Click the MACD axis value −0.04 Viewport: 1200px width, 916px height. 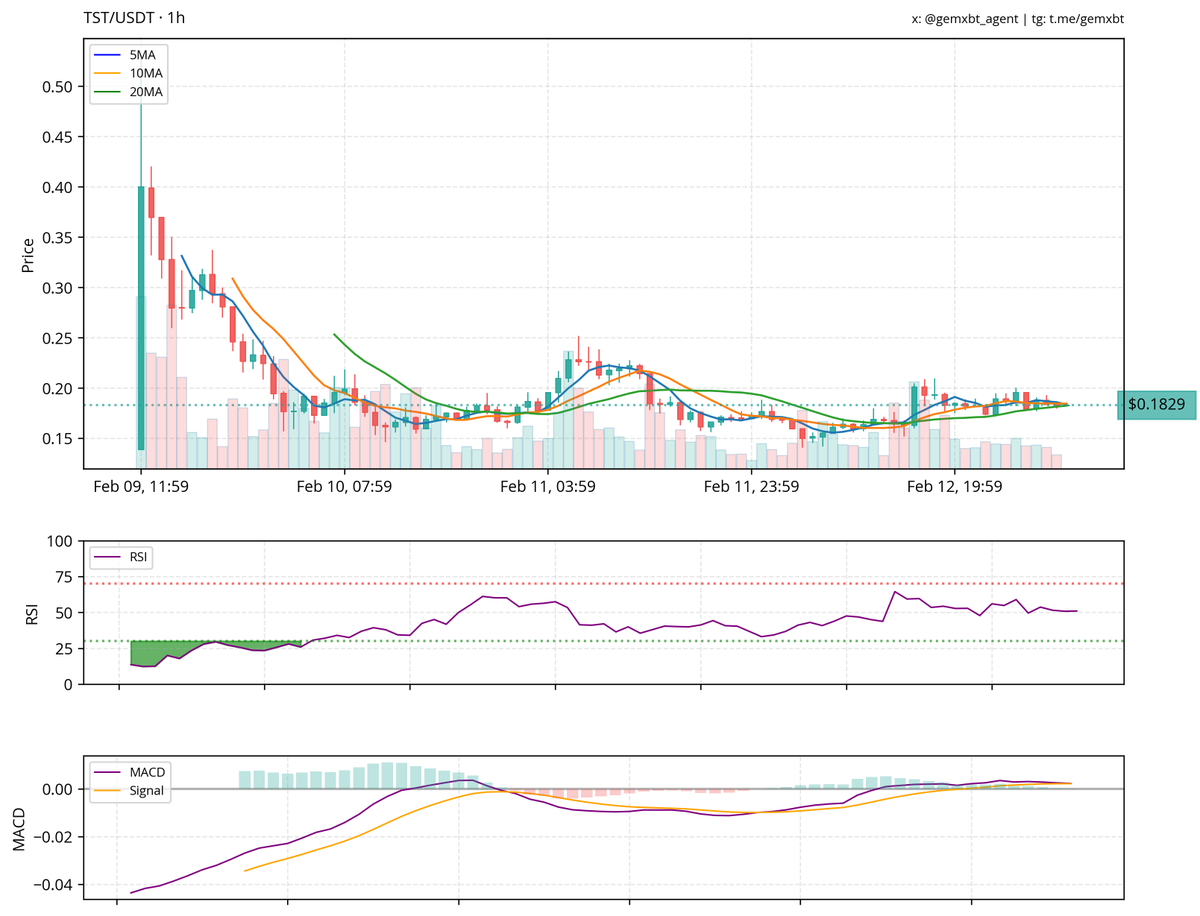[52, 885]
